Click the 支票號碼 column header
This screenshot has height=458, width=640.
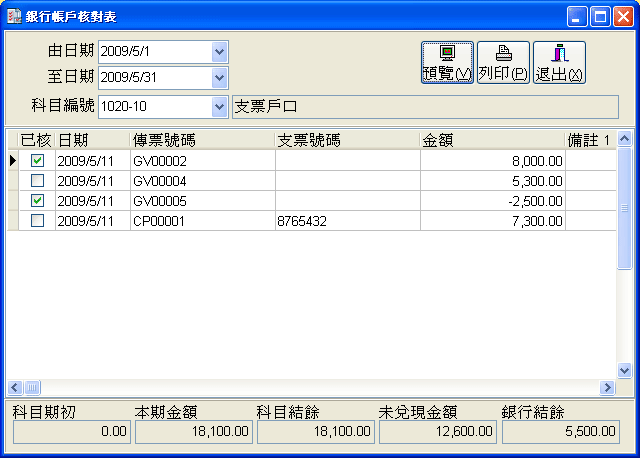348,140
